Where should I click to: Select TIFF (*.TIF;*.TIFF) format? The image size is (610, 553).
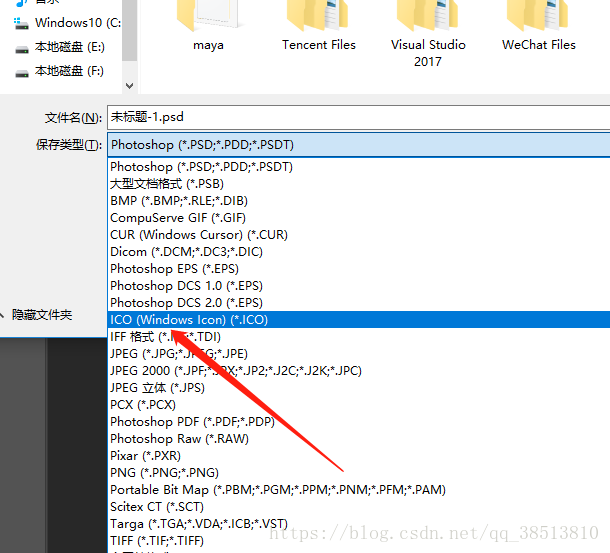(x=359, y=541)
